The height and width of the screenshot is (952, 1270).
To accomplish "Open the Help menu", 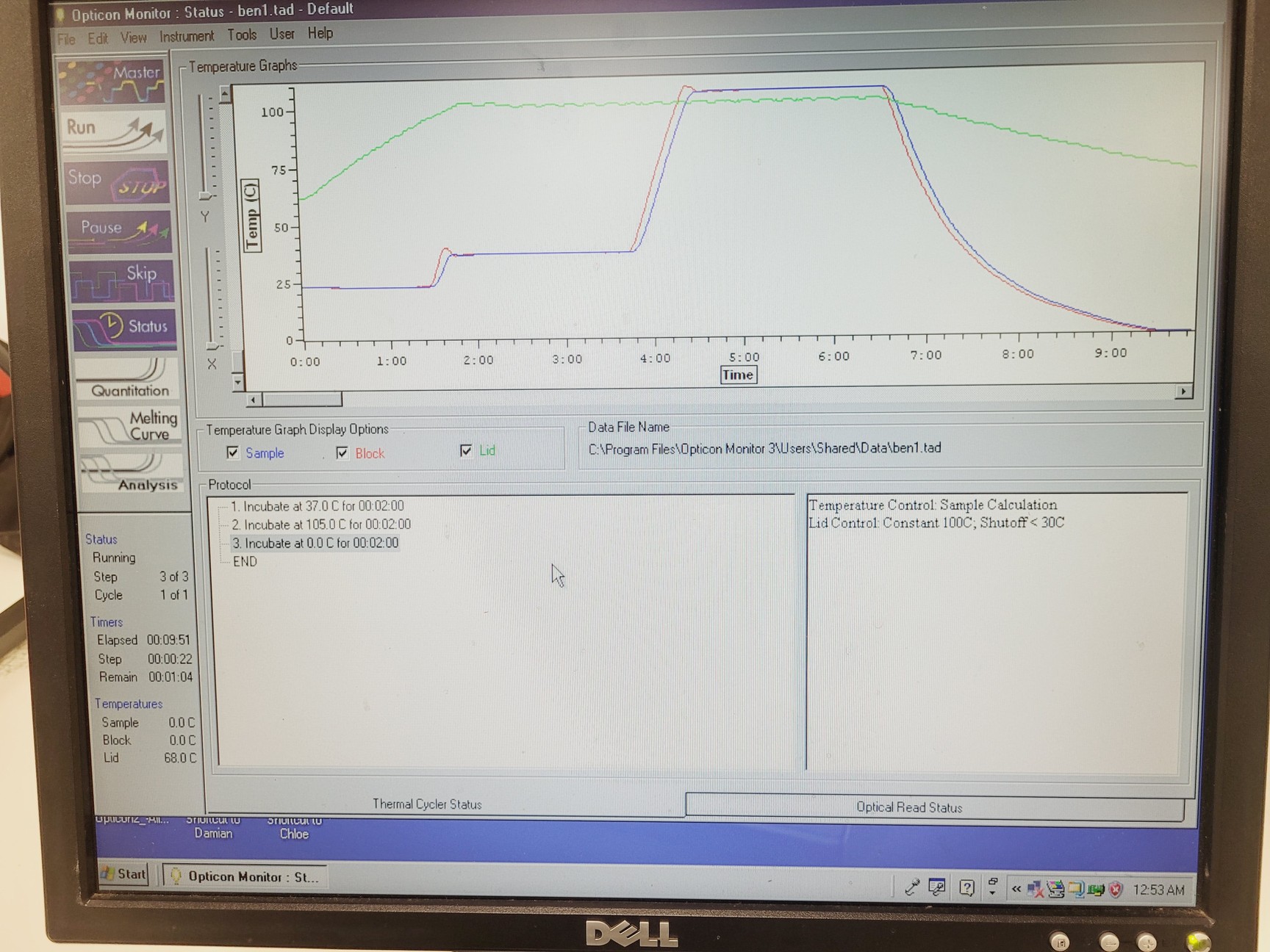I will click(x=320, y=33).
